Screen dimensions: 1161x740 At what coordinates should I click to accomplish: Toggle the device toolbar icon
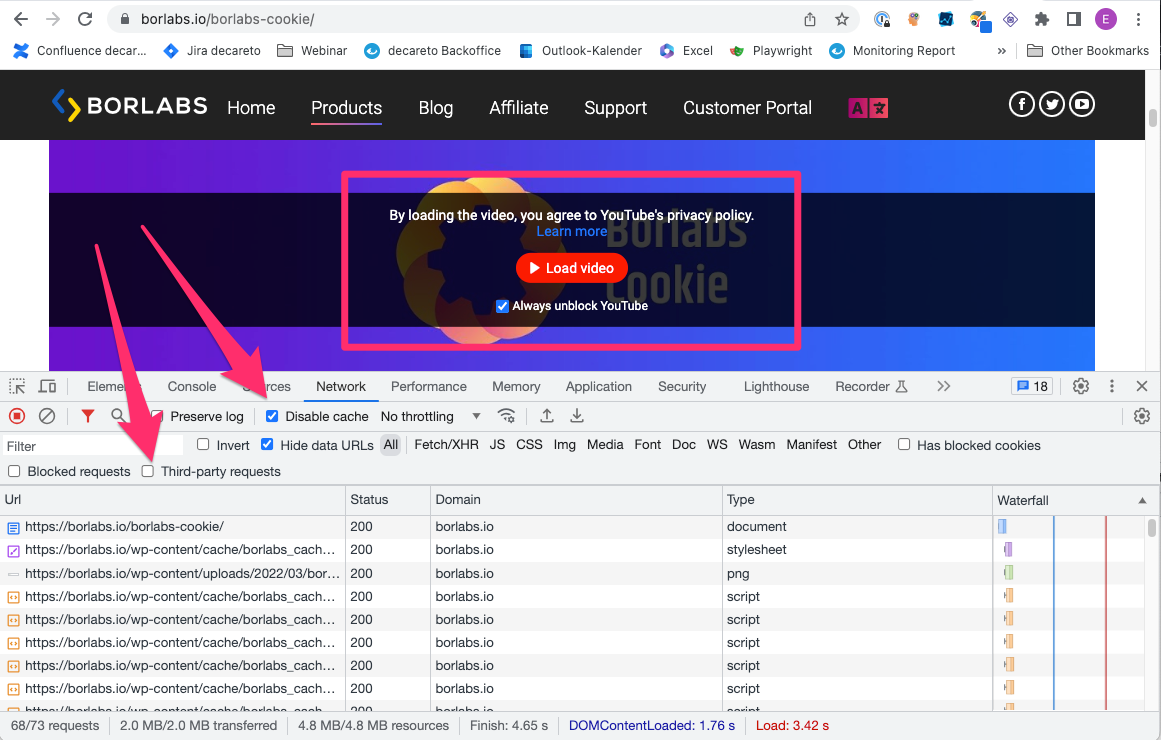47,387
